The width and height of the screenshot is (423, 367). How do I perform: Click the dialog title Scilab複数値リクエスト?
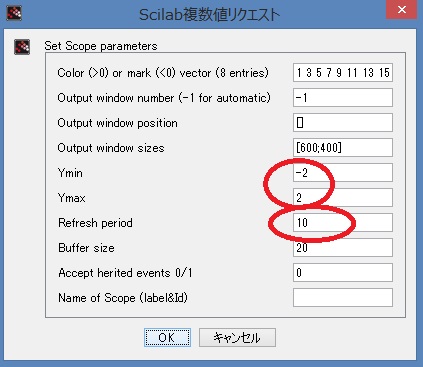tap(209, 15)
